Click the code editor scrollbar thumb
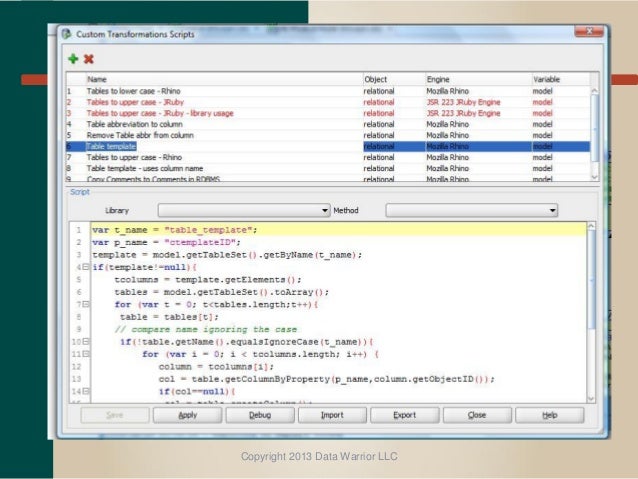This screenshot has width=638, height=479. tap(592, 280)
